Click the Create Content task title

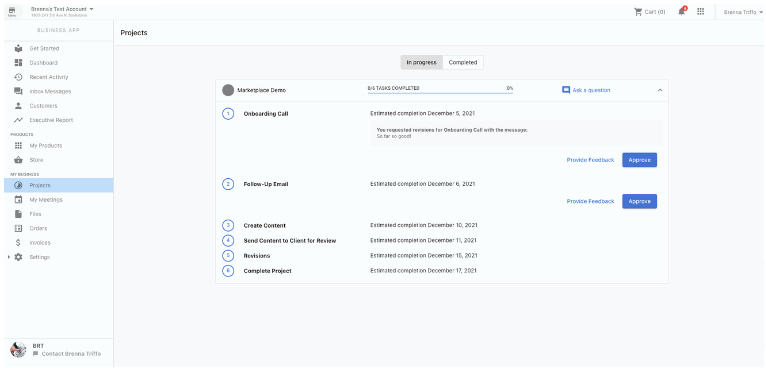click(x=265, y=225)
